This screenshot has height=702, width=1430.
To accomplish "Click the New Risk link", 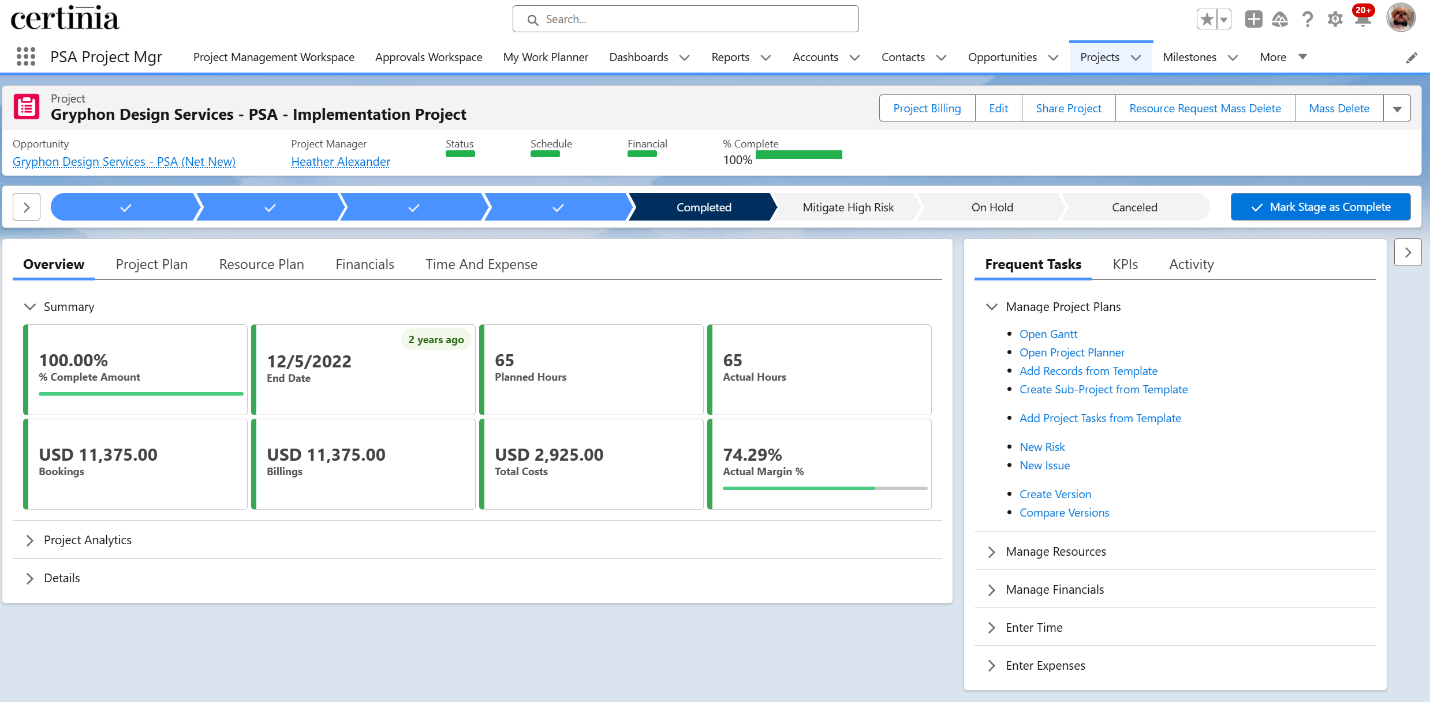I will (1042, 447).
